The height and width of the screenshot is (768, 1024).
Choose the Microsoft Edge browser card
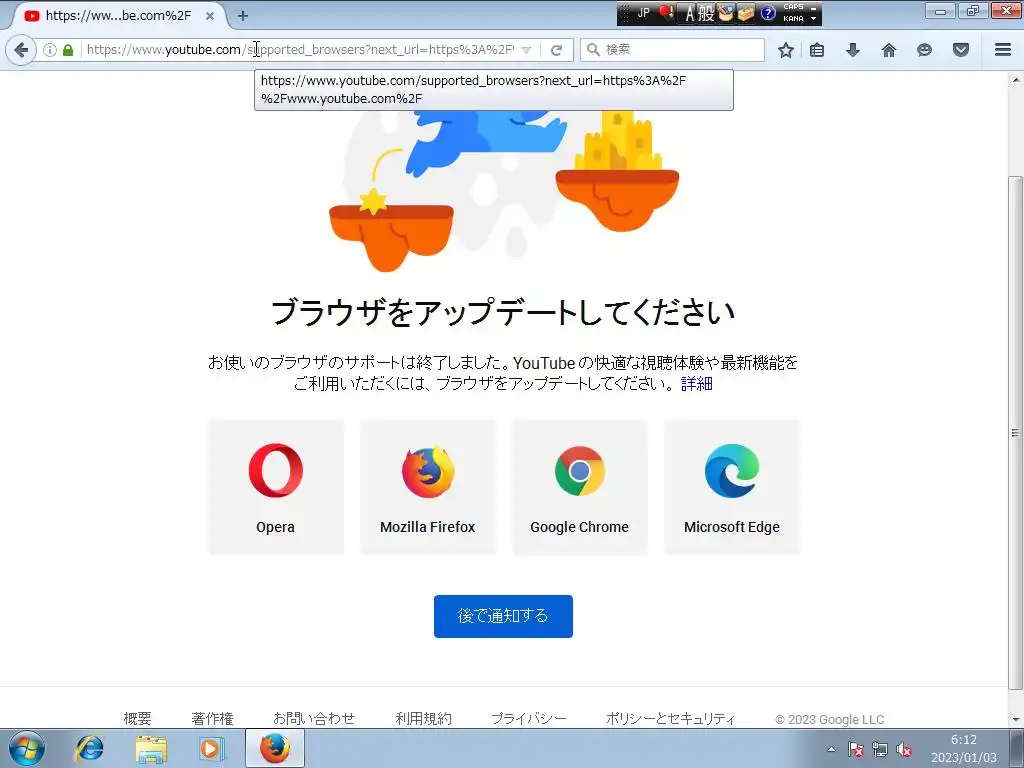[x=732, y=487]
